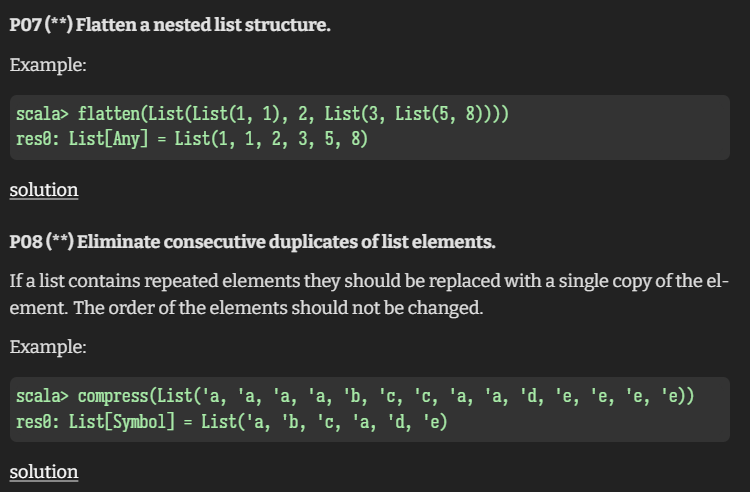The width and height of the screenshot is (750, 492).
Task: Click the List('a, 'b, 'c, 'a, 'd, 'e) result
Action: (324, 422)
